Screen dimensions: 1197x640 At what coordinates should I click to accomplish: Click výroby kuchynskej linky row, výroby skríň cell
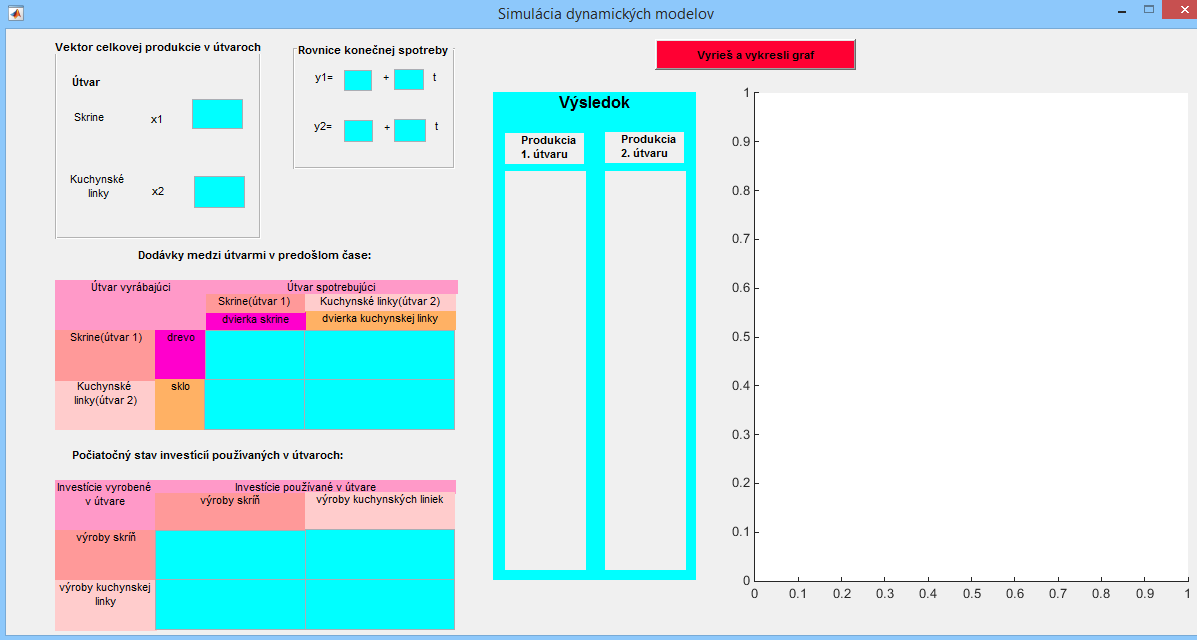pos(230,605)
